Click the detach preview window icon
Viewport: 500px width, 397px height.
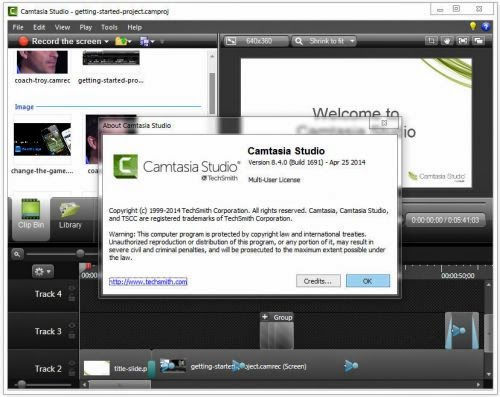(x=479, y=41)
